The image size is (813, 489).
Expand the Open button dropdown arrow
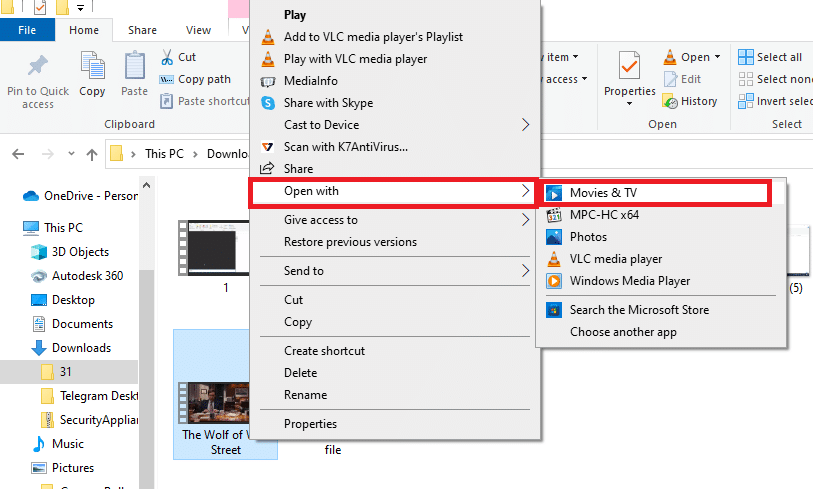tap(718, 57)
